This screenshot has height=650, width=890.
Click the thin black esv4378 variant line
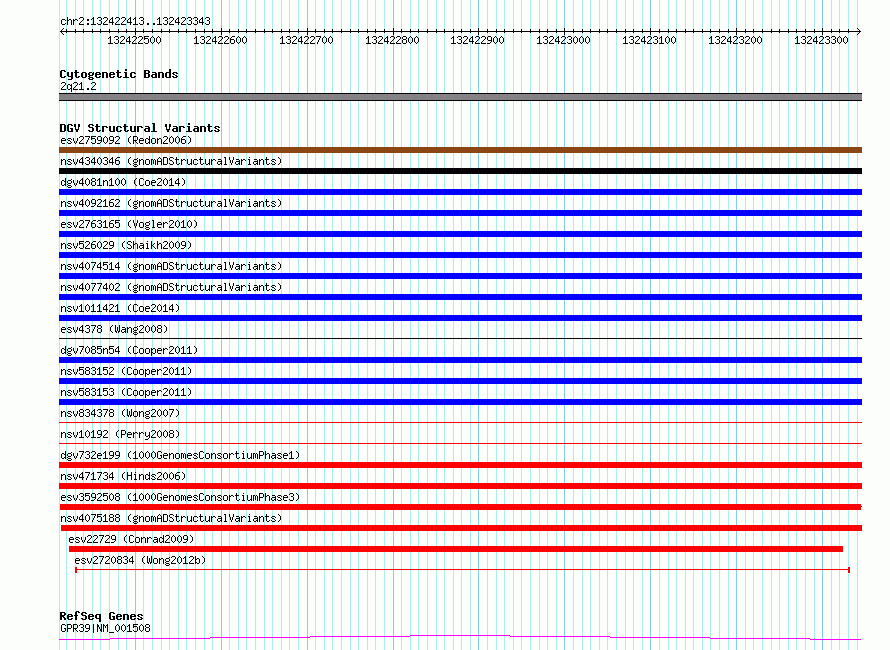[460, 339]
